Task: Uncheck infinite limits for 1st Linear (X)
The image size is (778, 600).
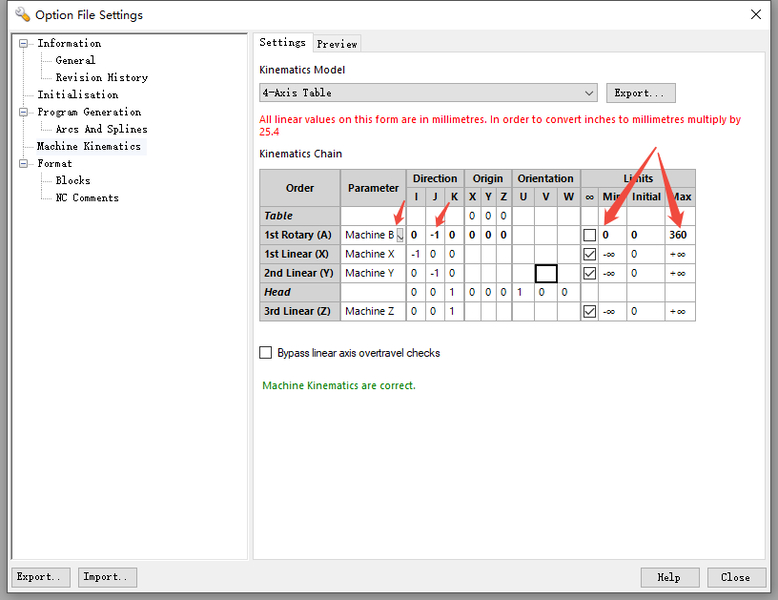Action: (x=589, y=255)
